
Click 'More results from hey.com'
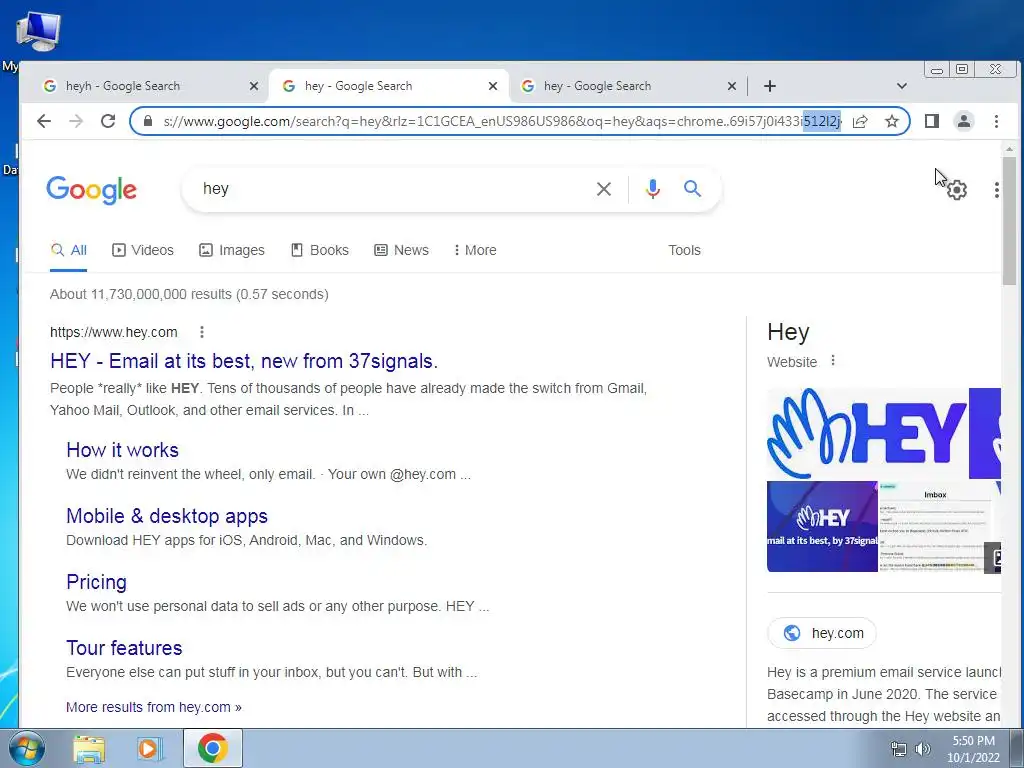pyautogui.click(x=153, y=707)
